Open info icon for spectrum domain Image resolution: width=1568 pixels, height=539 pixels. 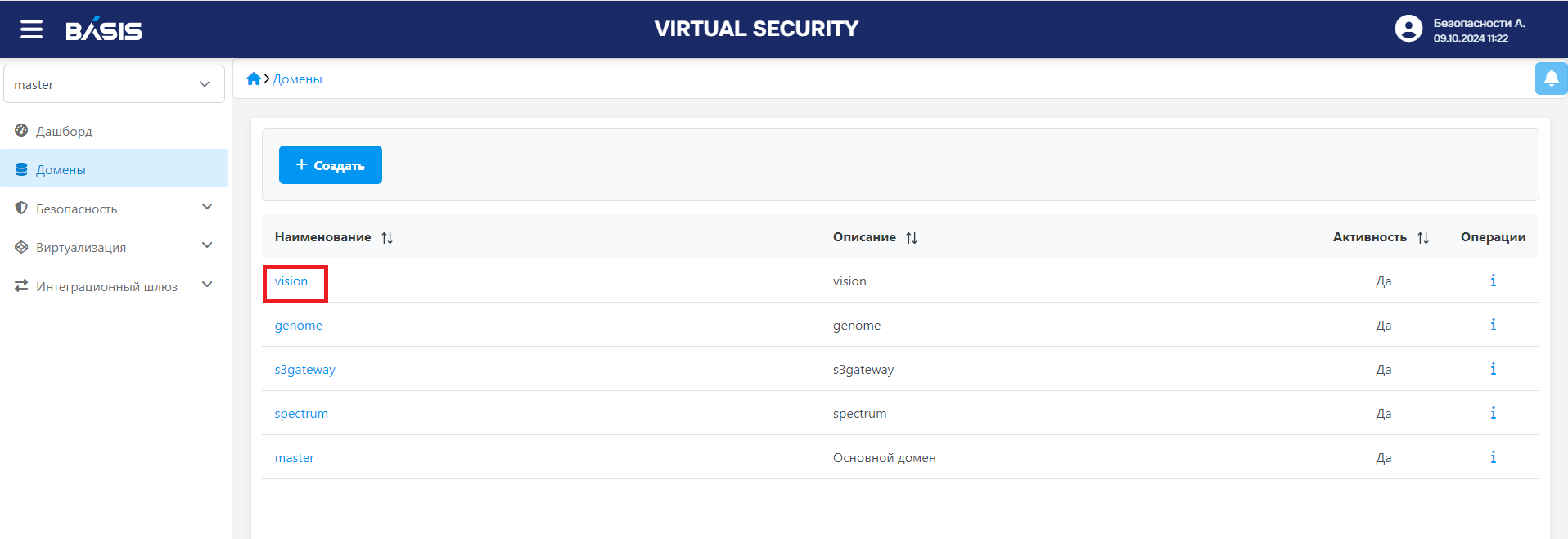(1493, 413)
